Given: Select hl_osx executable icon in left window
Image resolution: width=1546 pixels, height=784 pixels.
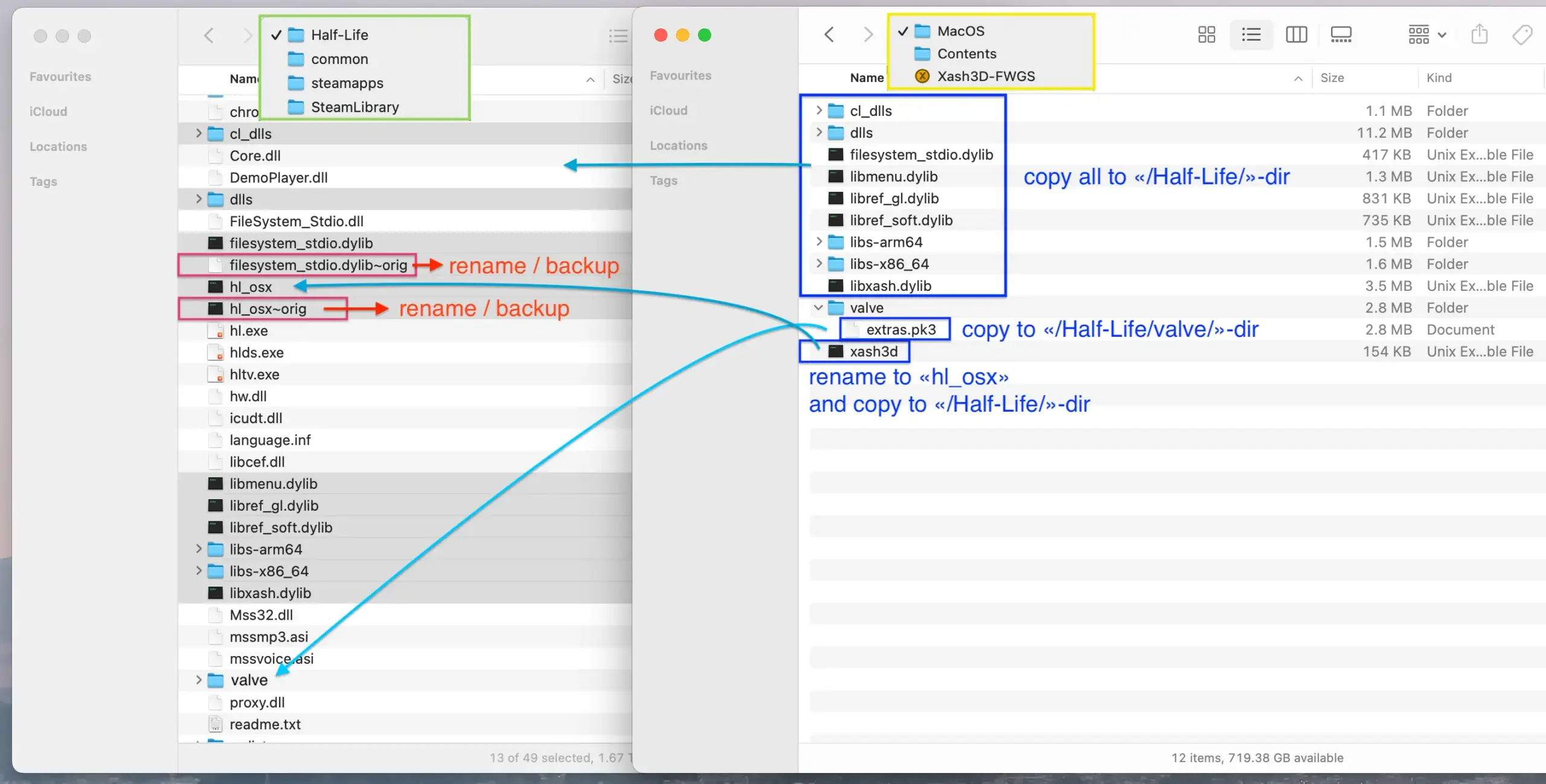Looking at the screenshot, I should pyautogui.click(x=215, y=287).
